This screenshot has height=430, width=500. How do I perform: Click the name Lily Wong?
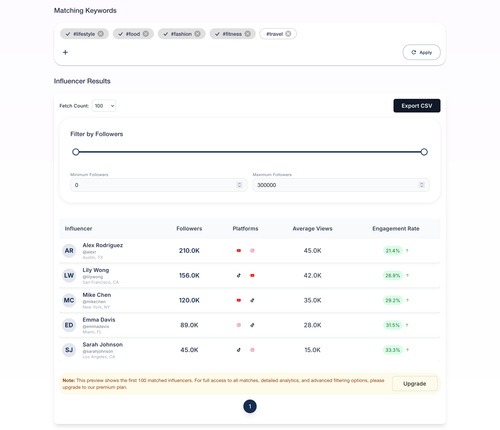click(x=96, y=270)
